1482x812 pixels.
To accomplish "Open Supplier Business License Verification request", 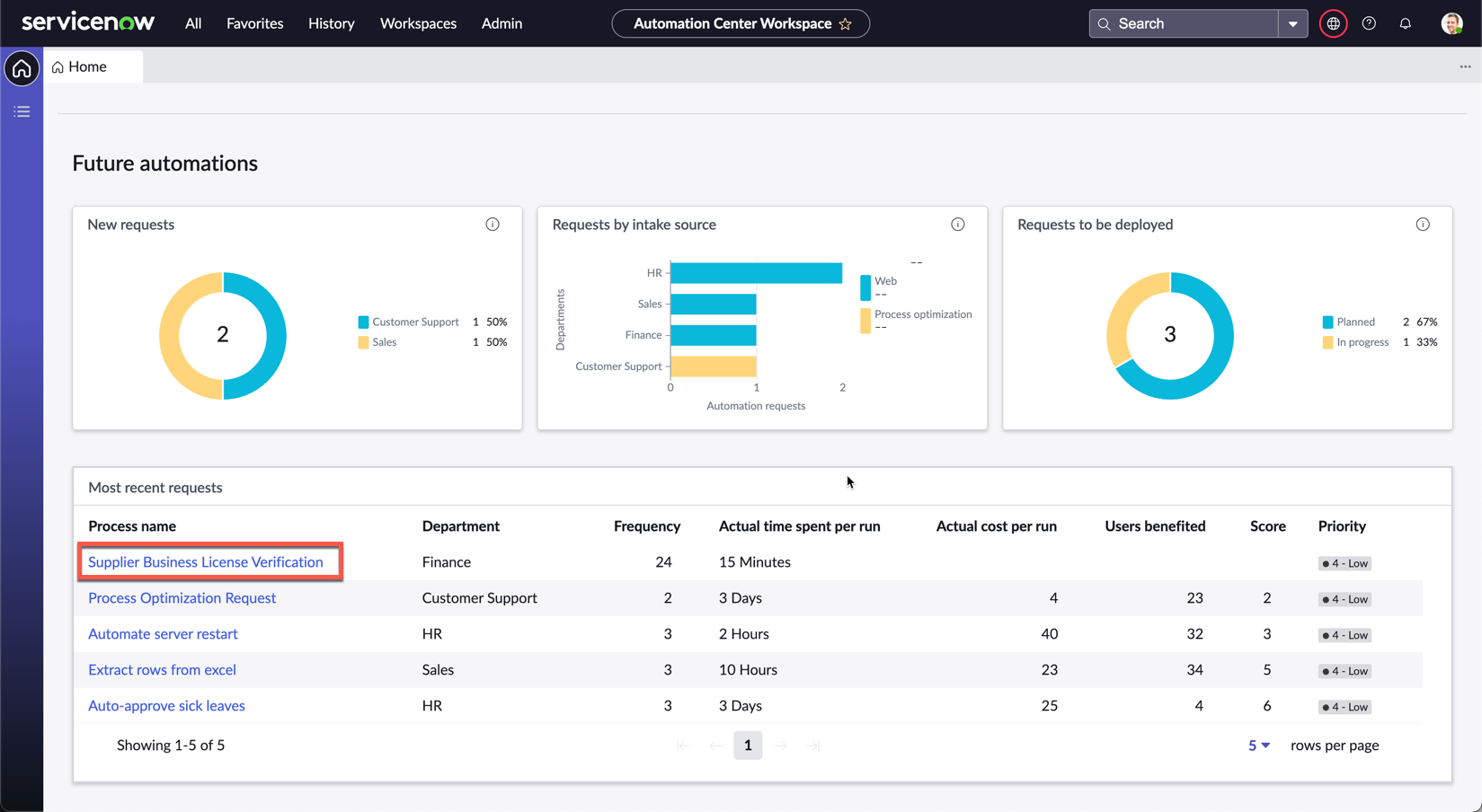I will pyautogui.click(x=206, y=562).
